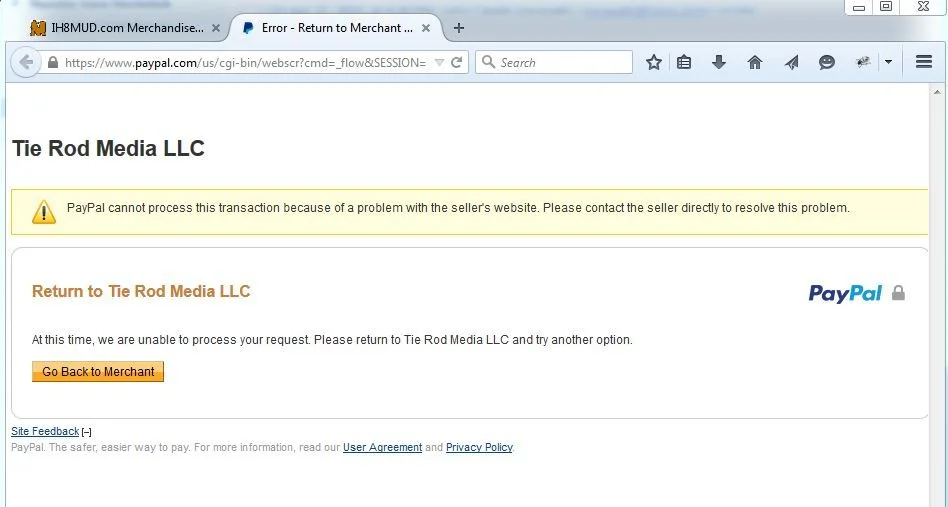The height and width of the screenshot is (507, 948).
Task: Click the magnifier icon in search box
Action: (489, 62)
